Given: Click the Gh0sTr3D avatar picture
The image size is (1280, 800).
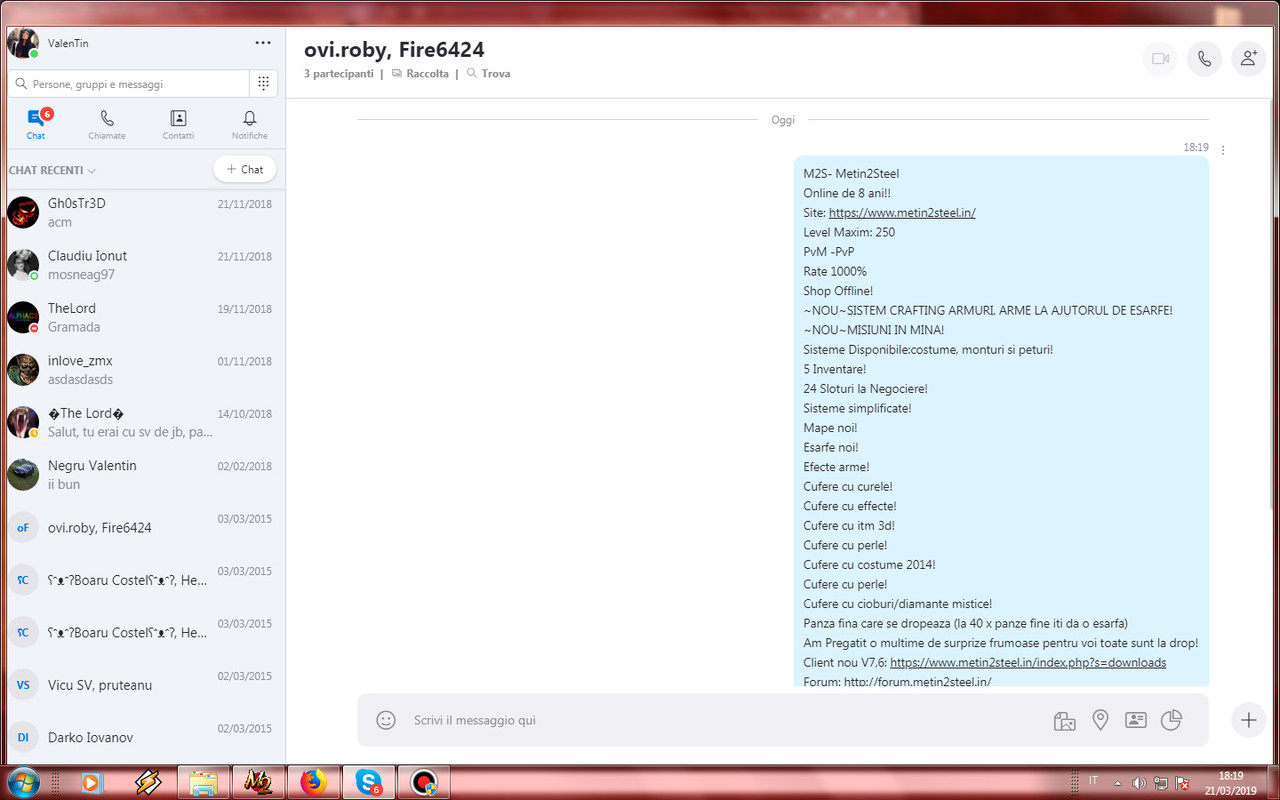Looking at the screenshot, I should click(23, 212).
